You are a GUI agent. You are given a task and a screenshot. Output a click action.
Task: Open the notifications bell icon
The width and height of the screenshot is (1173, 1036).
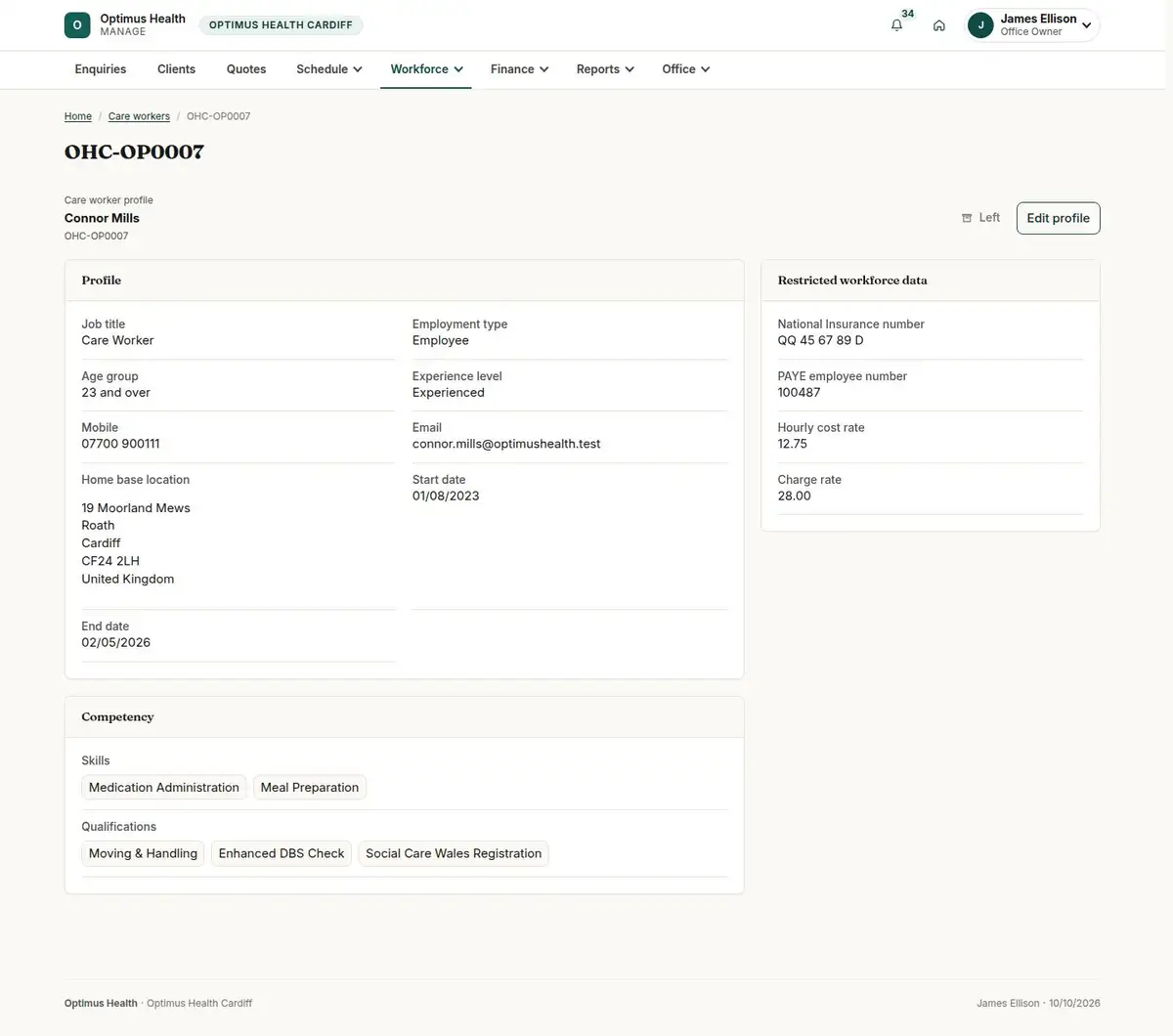click(896, 25)
